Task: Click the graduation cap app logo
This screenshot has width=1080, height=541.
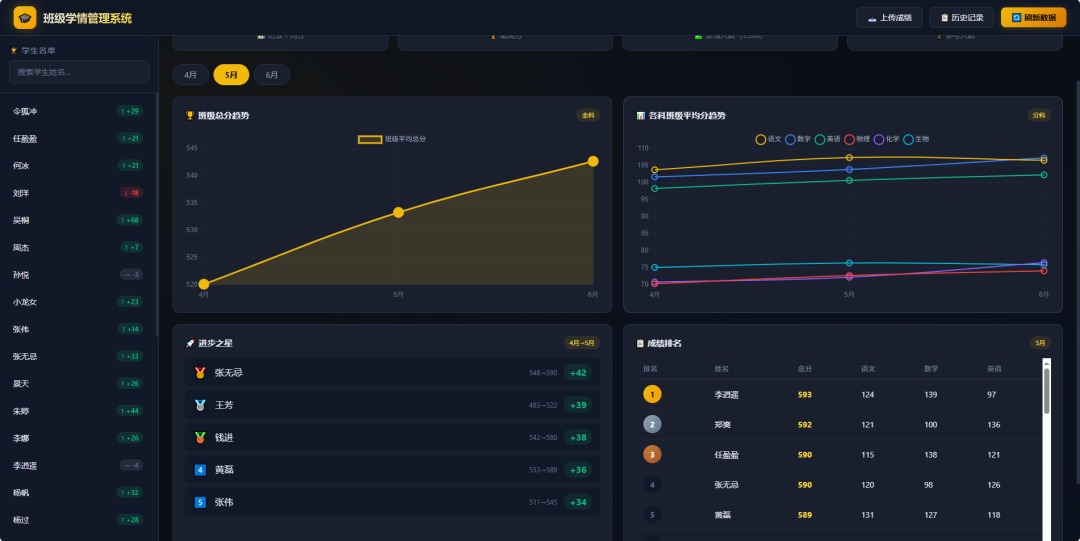Action: tap(25, 18)
